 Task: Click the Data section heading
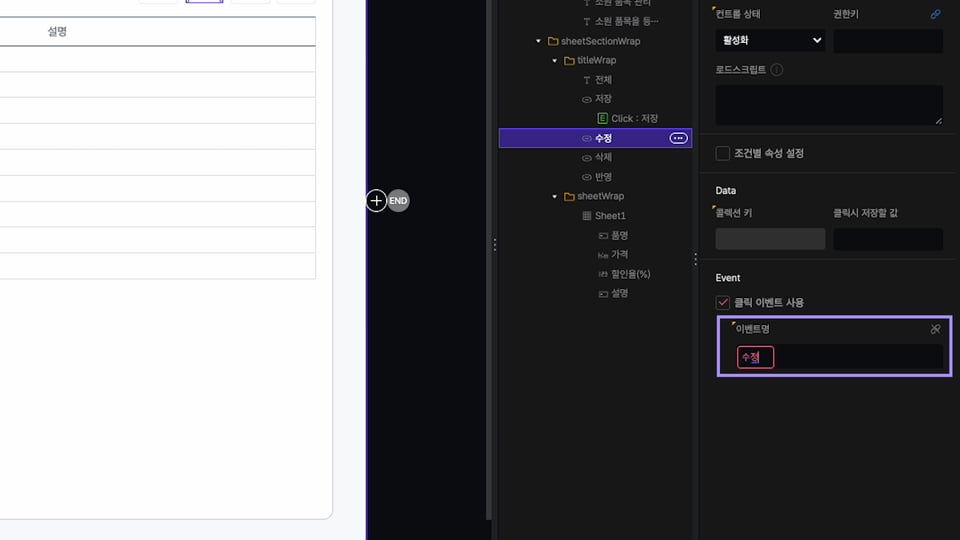(726, 190)
